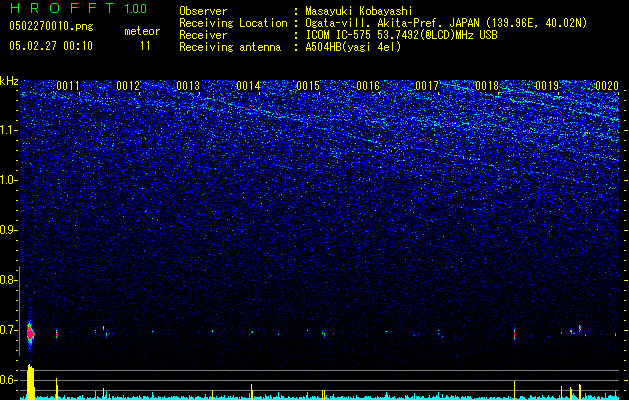This screenshot has height=400, width=629.
Task: Click the 0016 time marker
Action: click(x=368, y=86)
